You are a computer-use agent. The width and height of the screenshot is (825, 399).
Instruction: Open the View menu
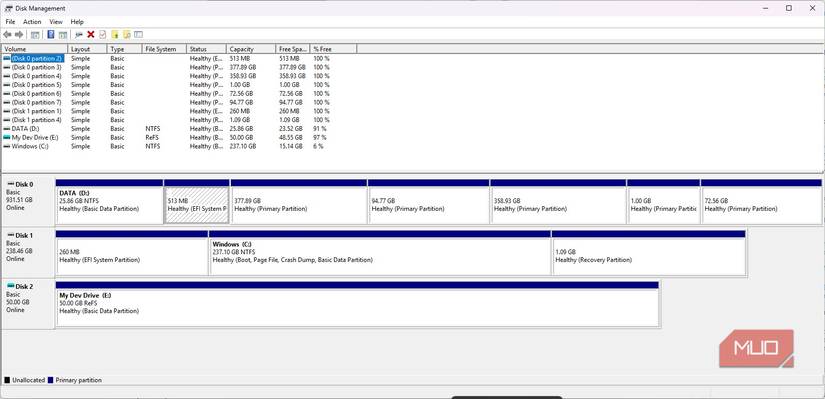[56, 22]
